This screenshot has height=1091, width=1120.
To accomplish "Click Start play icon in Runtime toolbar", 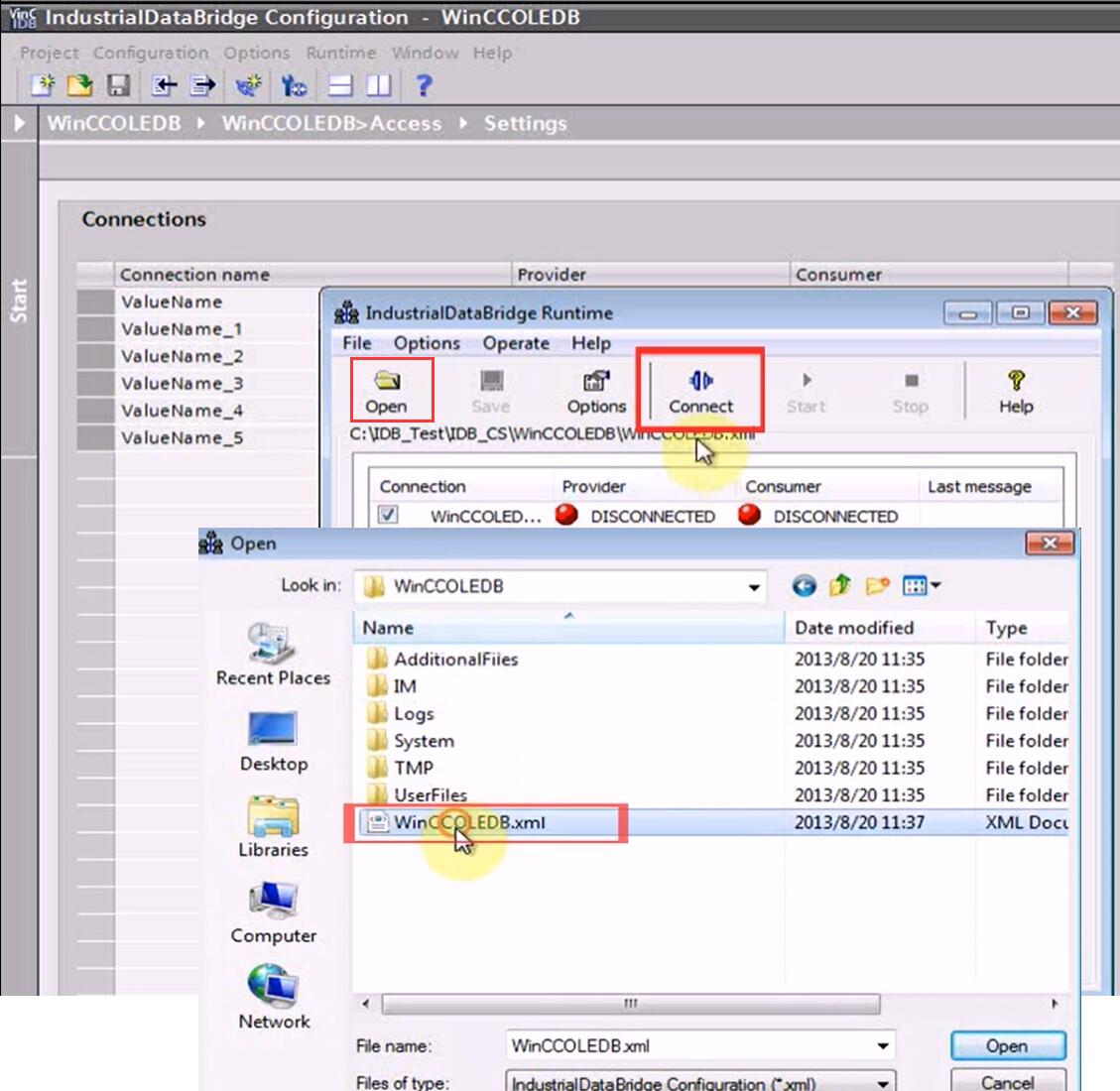I will point(806,392).
